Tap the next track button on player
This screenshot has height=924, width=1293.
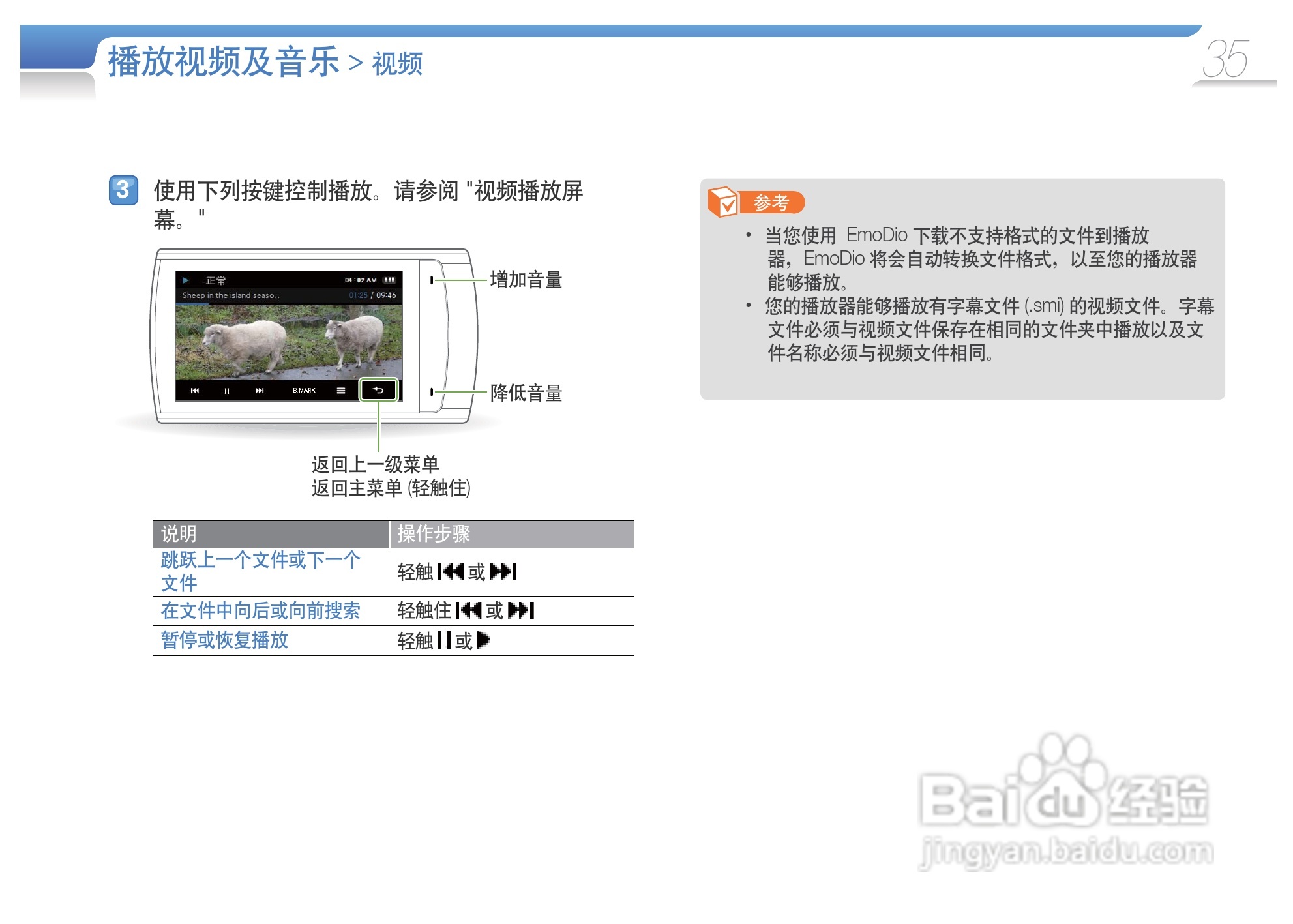point(260,391)
